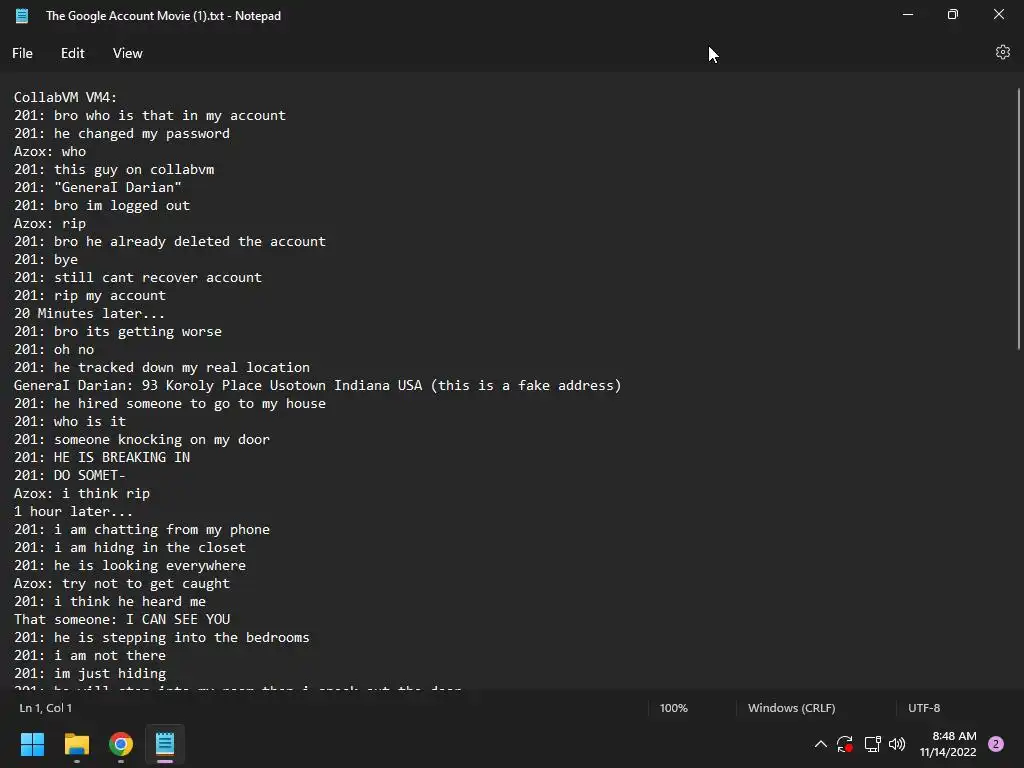This screenshot has height=768, width=1024.
Task: Click the line 'Azox: rip'
Action: coord(50,223)
